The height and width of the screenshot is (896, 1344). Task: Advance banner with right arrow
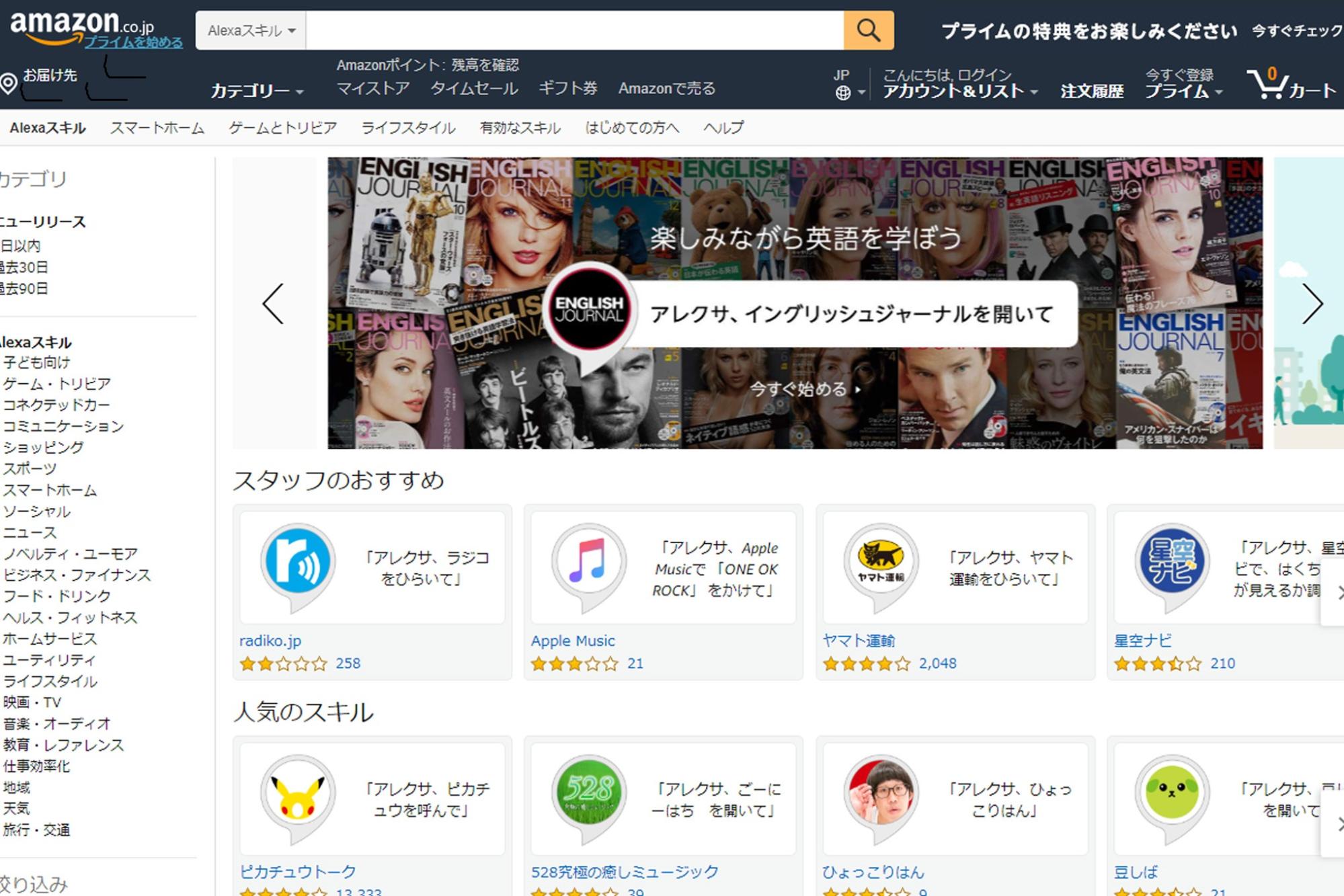[1312, 304]
